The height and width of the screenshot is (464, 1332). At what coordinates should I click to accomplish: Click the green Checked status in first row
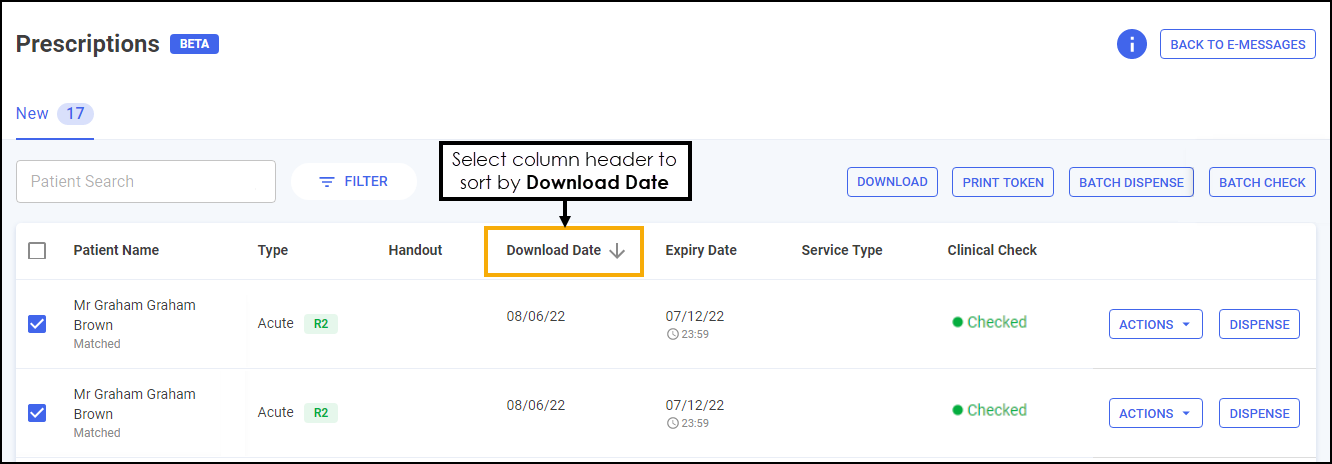(x=989, y=322)
